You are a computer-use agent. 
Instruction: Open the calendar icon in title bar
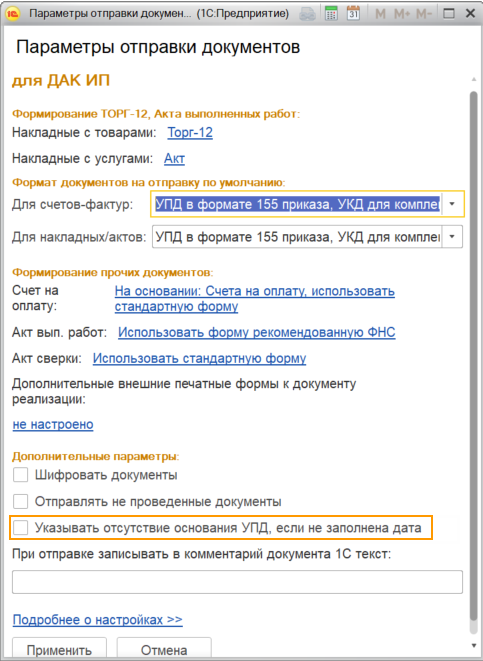click(x=353, y=13)
